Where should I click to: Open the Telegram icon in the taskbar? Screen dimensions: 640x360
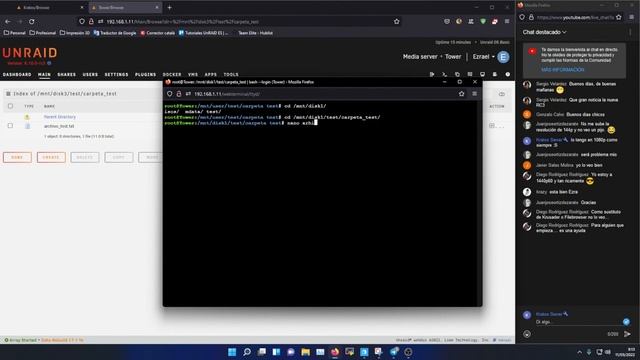pos(394,352)
